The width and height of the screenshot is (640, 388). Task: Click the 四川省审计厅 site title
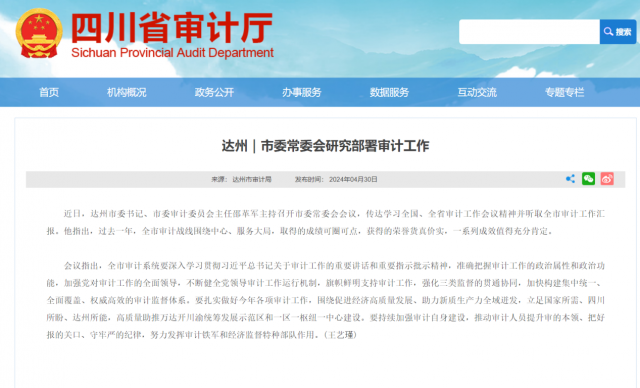click(x=172, y=27)
